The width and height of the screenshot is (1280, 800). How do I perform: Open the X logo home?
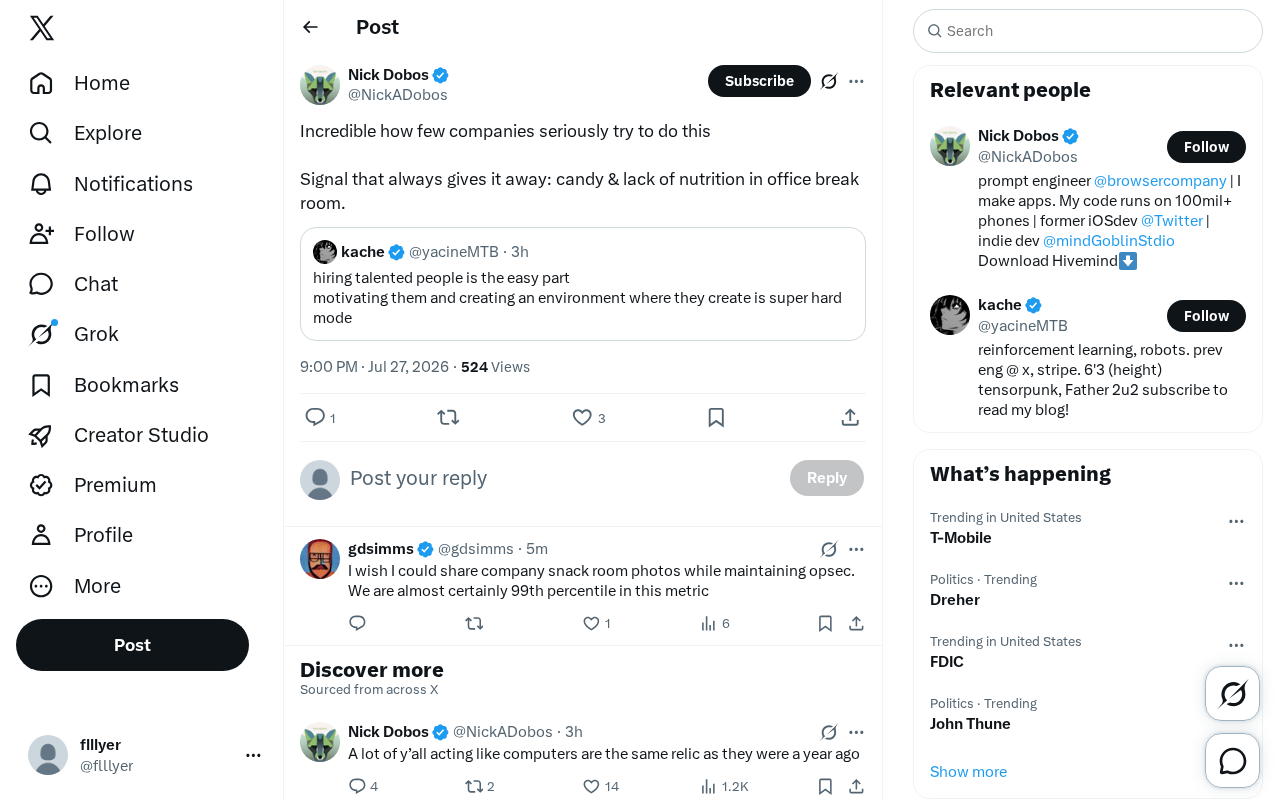coord(42,28)
